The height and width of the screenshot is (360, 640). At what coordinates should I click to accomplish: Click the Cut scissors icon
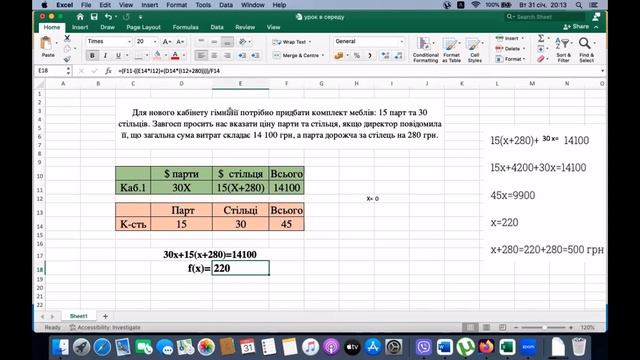point(67,38)
